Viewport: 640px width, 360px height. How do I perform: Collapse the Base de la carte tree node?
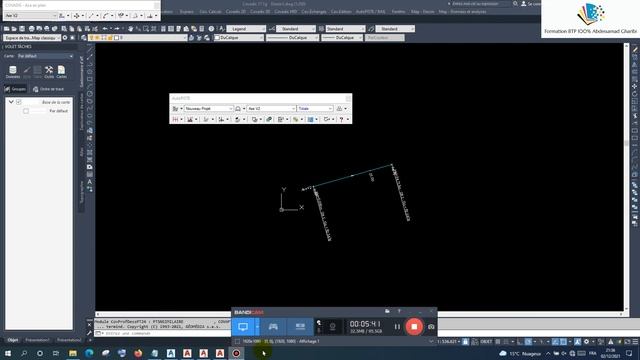pyautogui.click(x=11, y=102)
